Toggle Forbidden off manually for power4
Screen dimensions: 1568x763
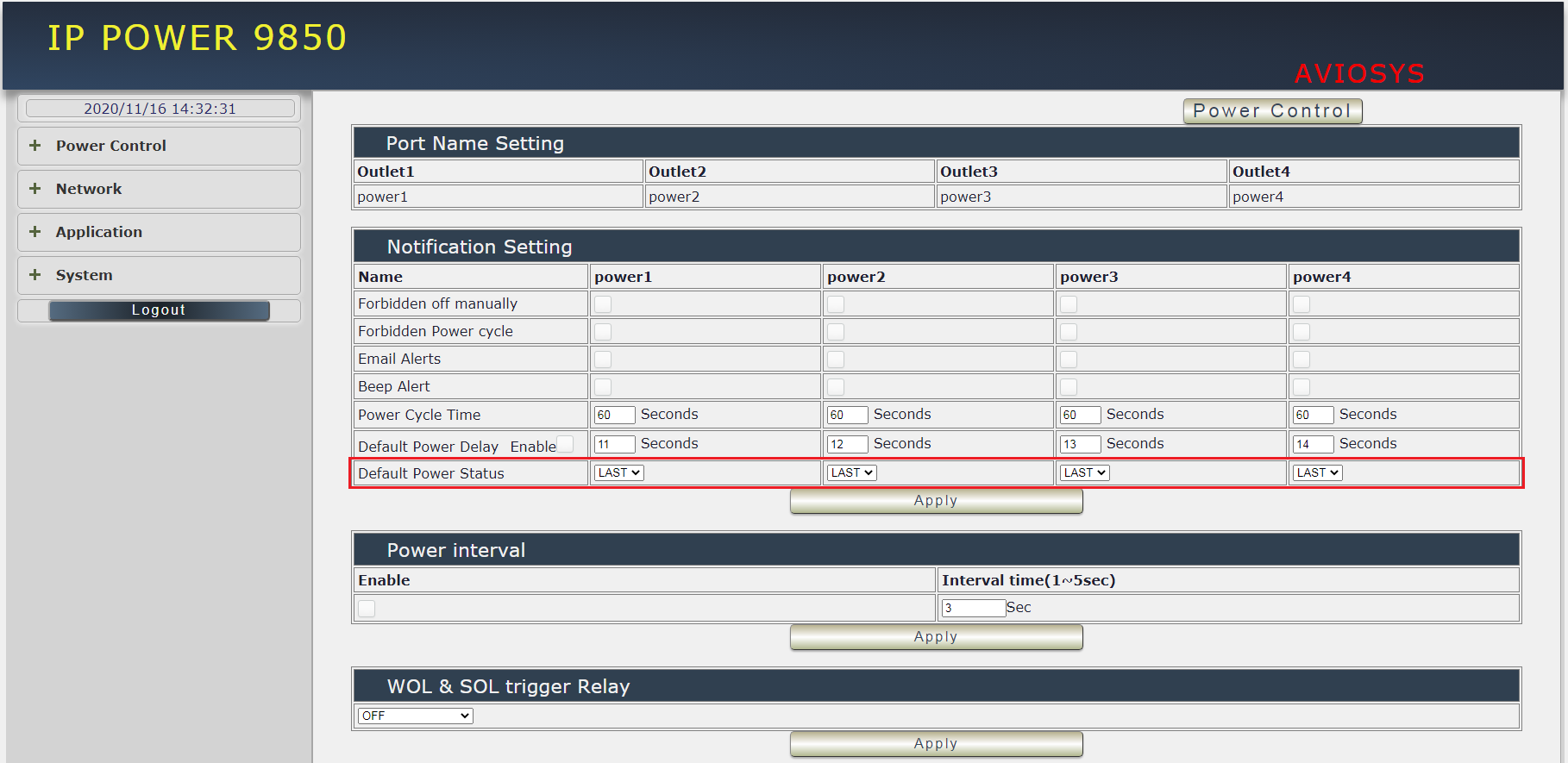pyautogui.click(x=1301, y=303)
